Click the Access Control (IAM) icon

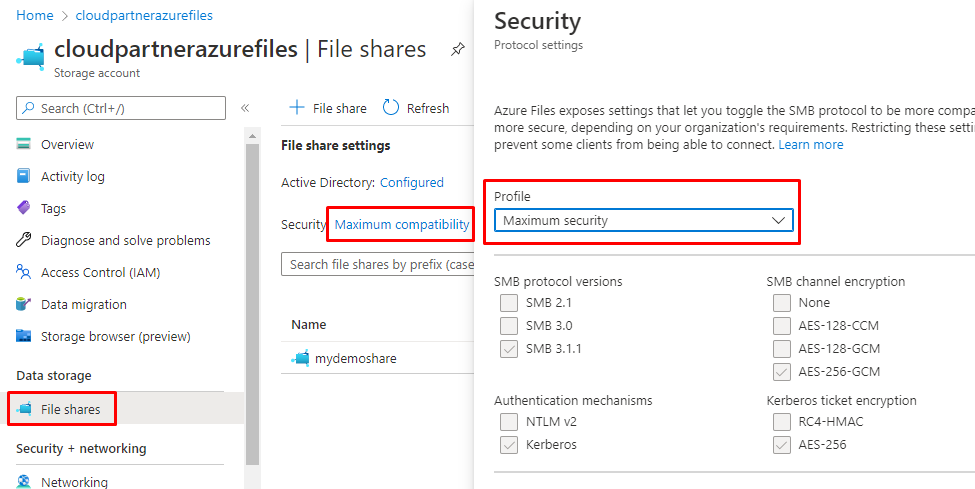pyautogui.click(x=25, y=272)
